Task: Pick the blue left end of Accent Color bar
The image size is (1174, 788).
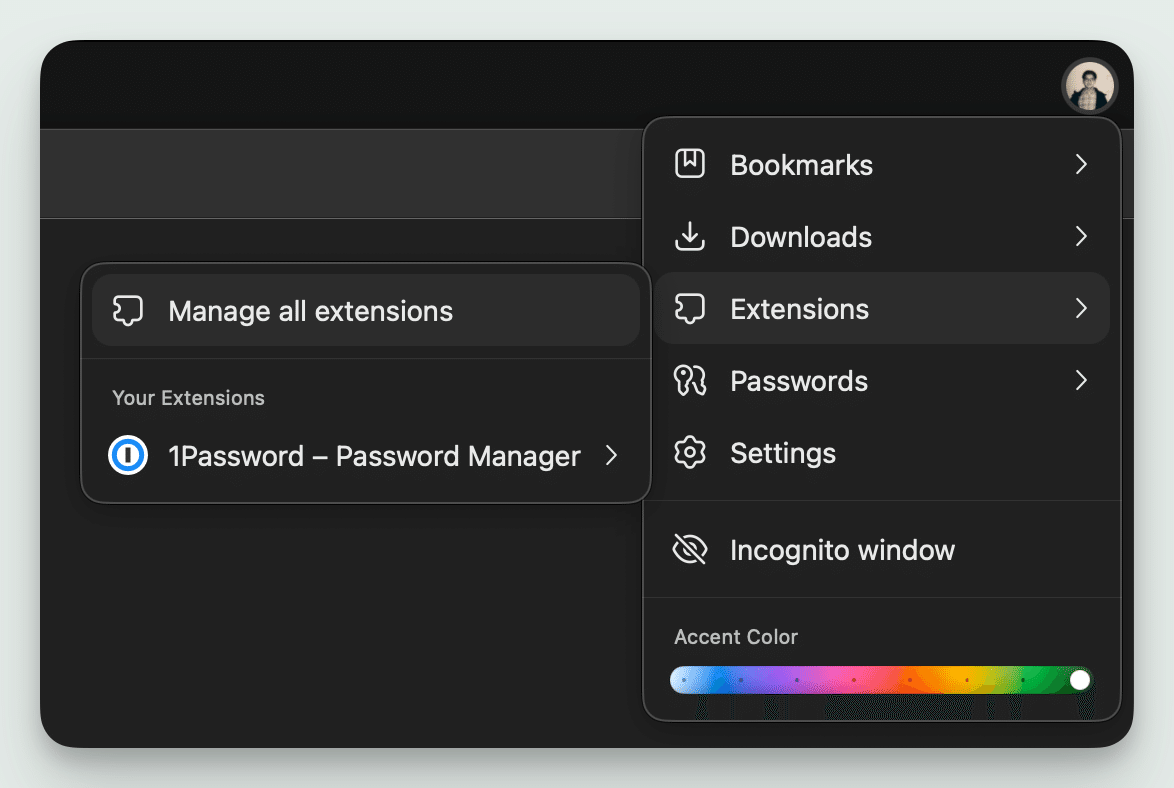Action: click(686, 680)
